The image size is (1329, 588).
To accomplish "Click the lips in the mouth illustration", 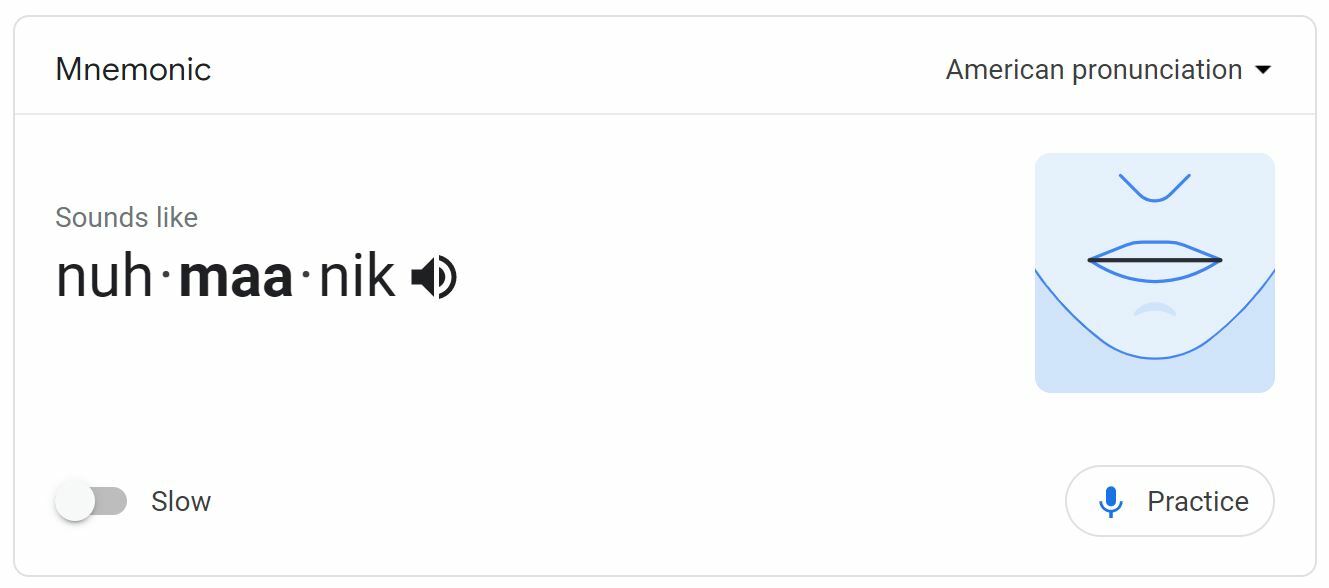I will pyautogui.click(x=1154, y=260).
